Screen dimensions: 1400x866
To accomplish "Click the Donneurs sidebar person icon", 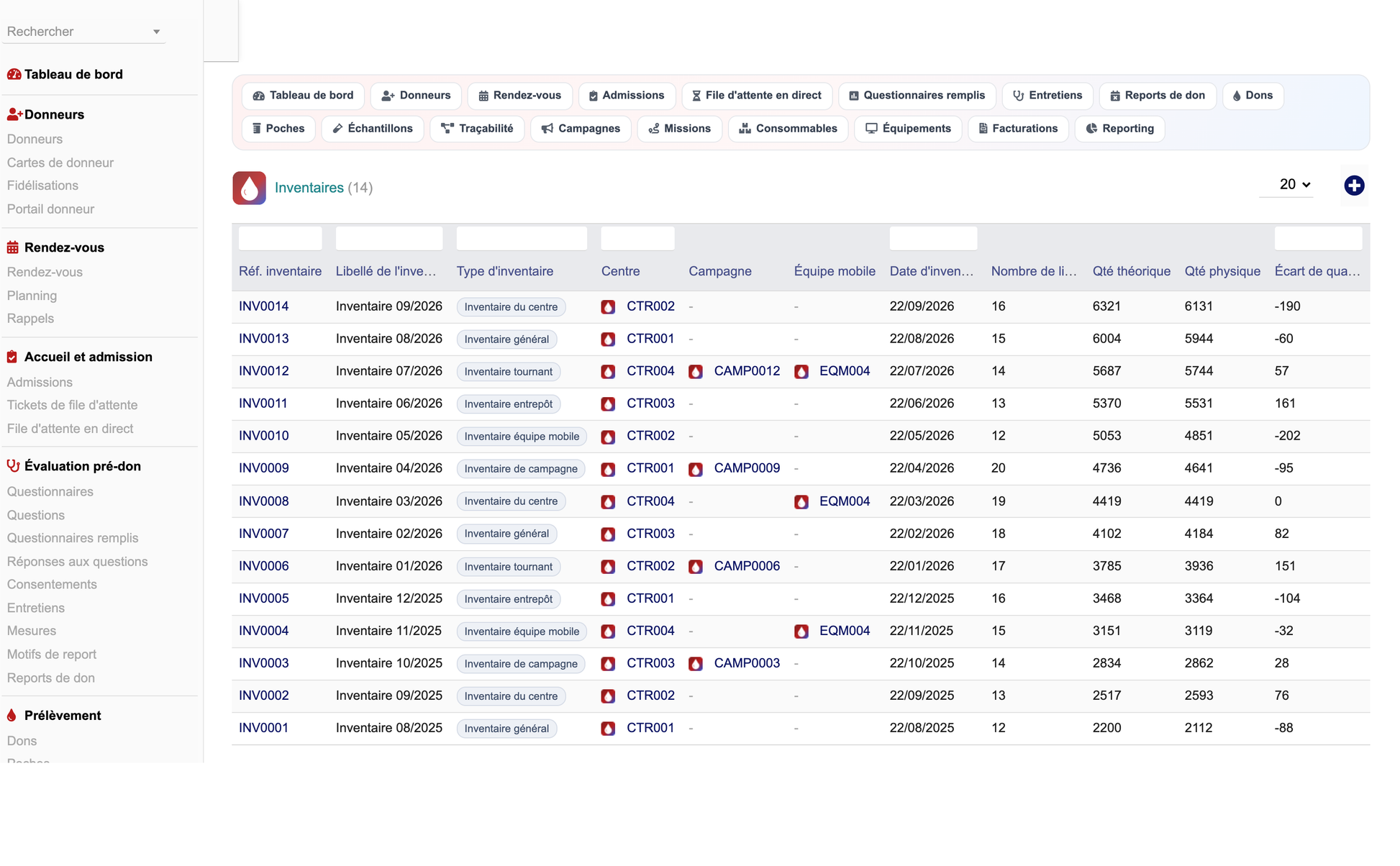I will point(14,114).
